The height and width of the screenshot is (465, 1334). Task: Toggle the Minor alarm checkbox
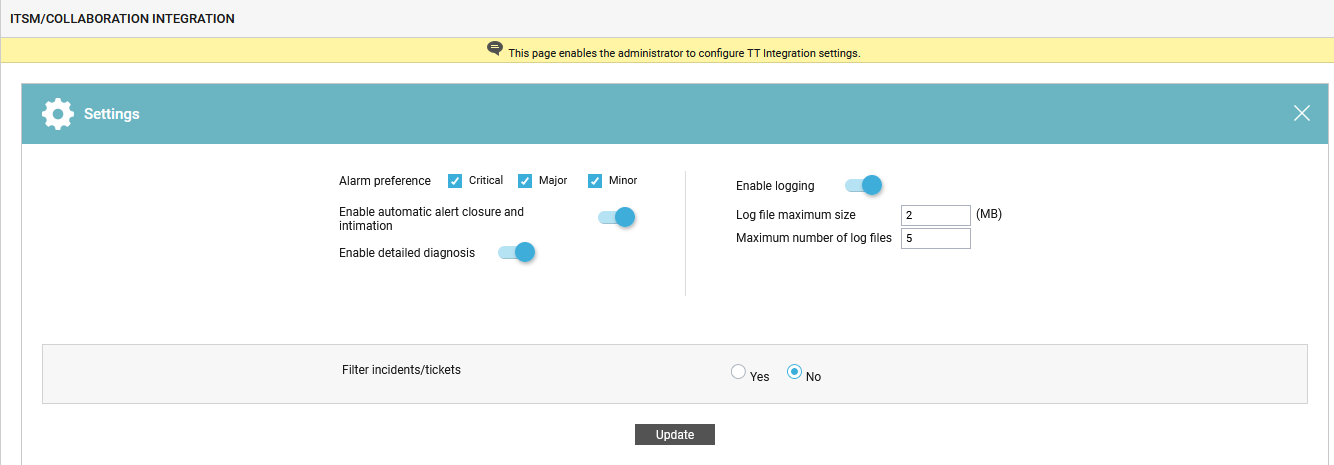click(595, 181)
